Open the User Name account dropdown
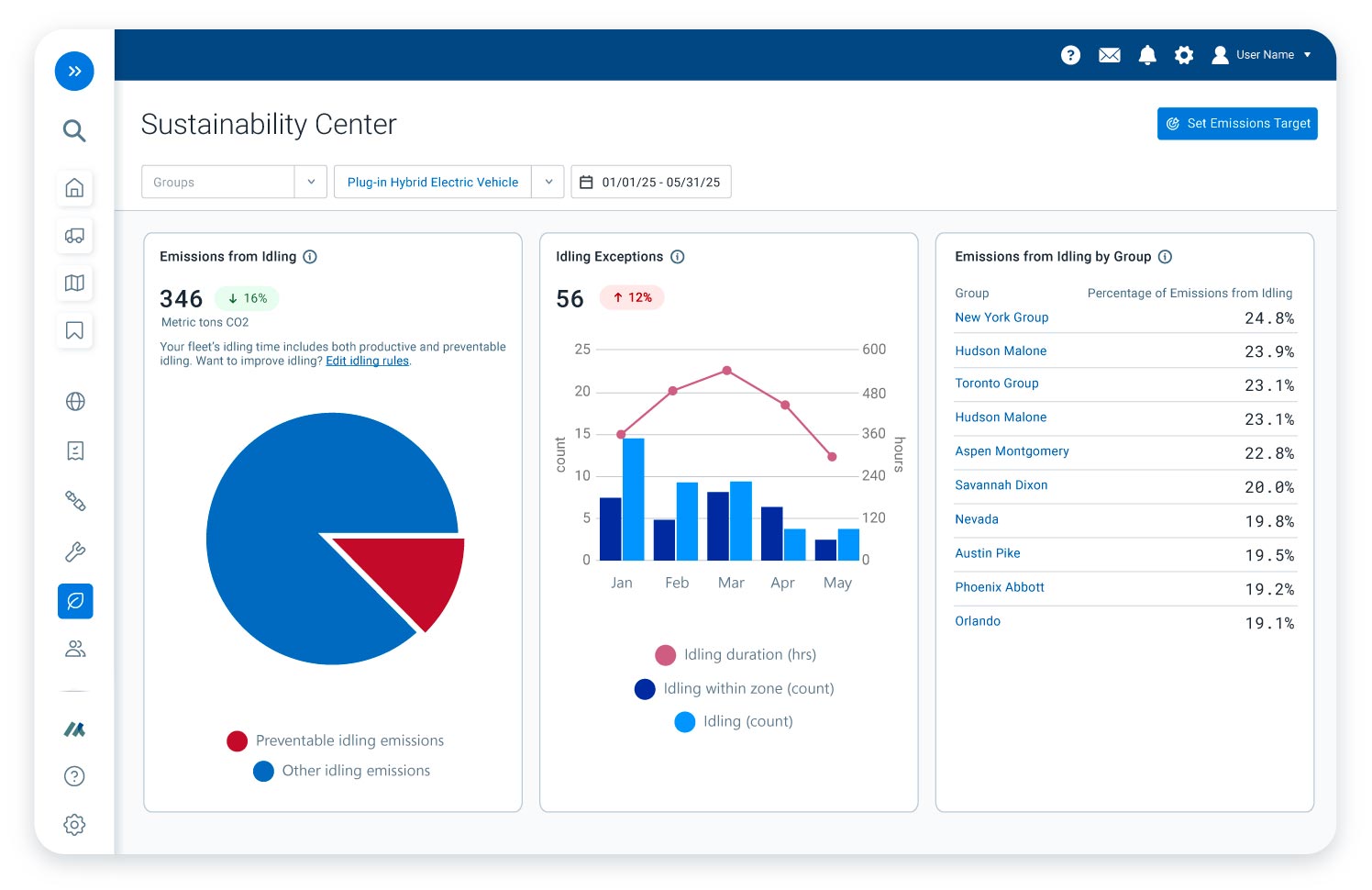The image size is (1372, 890). (x=1264, y=55)
